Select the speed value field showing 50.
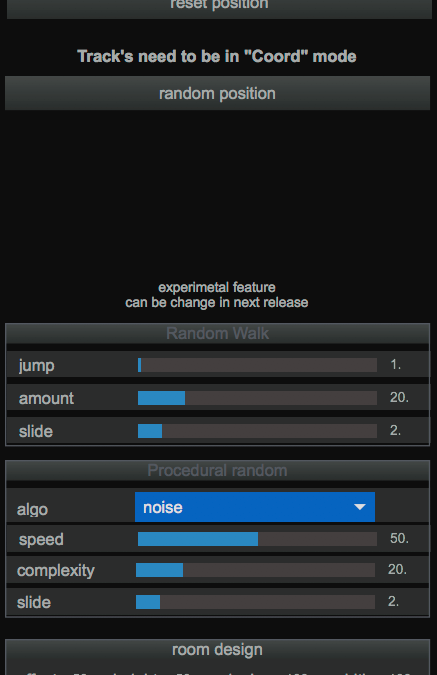Viewport: 437px width, 675px height. 399,539
